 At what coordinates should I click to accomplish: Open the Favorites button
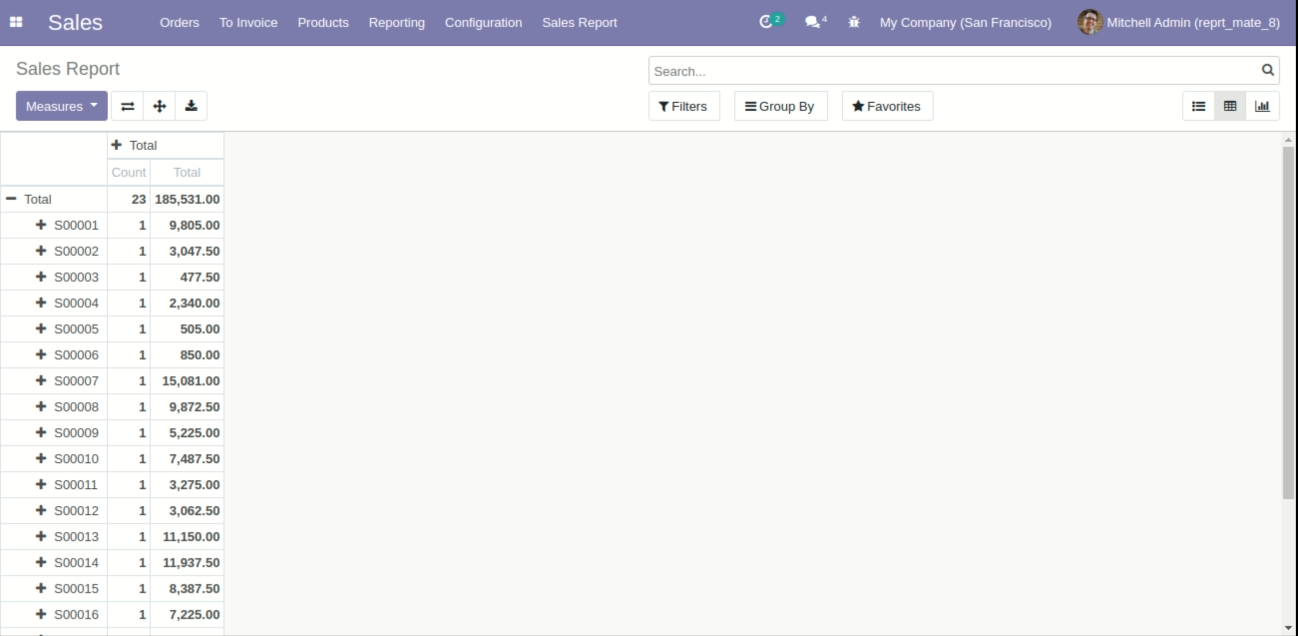pos(886,106)
